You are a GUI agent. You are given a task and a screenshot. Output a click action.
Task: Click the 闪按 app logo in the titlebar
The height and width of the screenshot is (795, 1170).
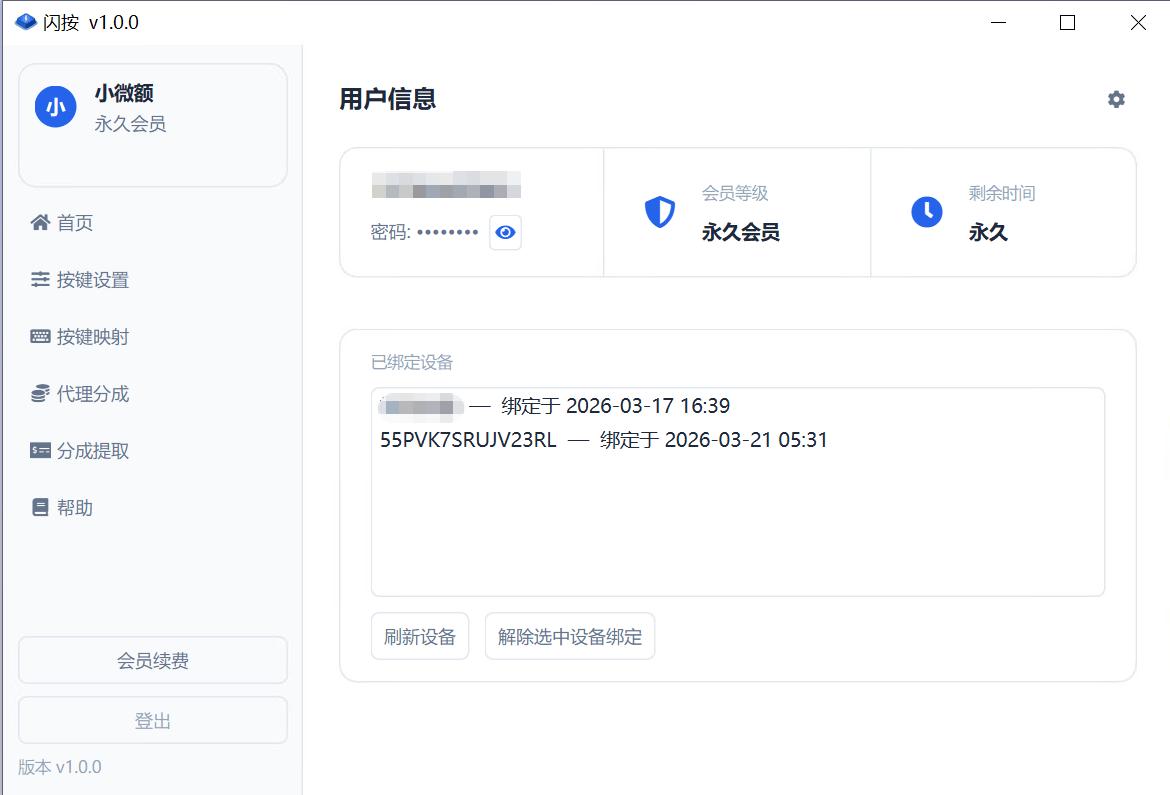25,20
